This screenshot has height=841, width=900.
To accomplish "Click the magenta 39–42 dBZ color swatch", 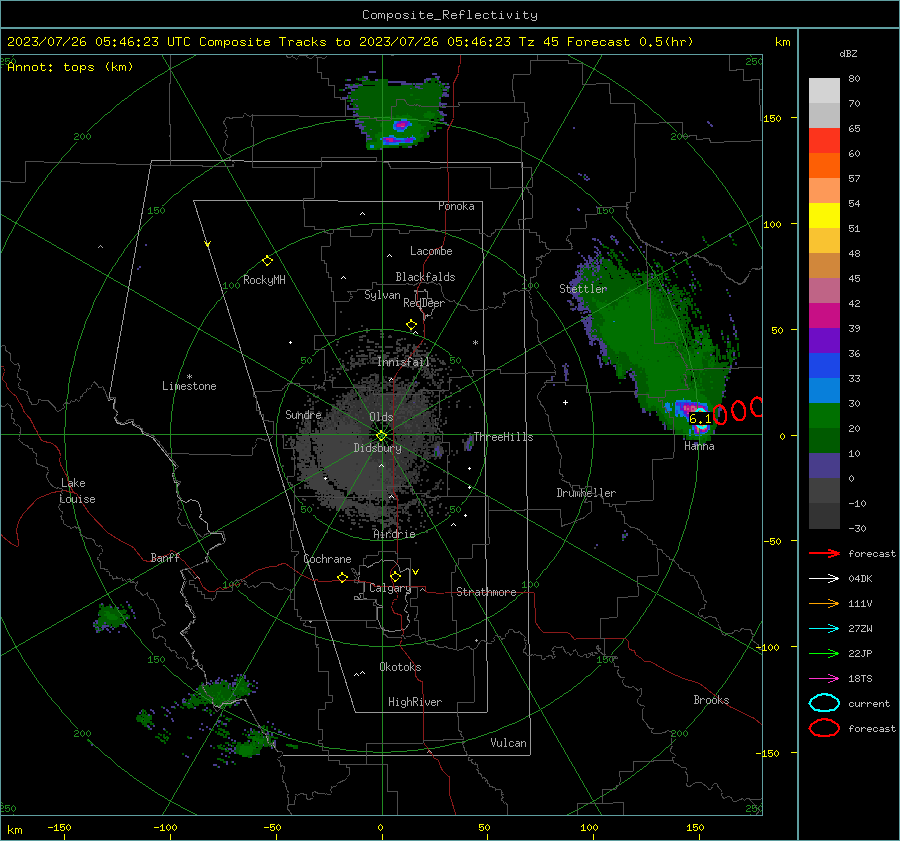I will [824, 316].
